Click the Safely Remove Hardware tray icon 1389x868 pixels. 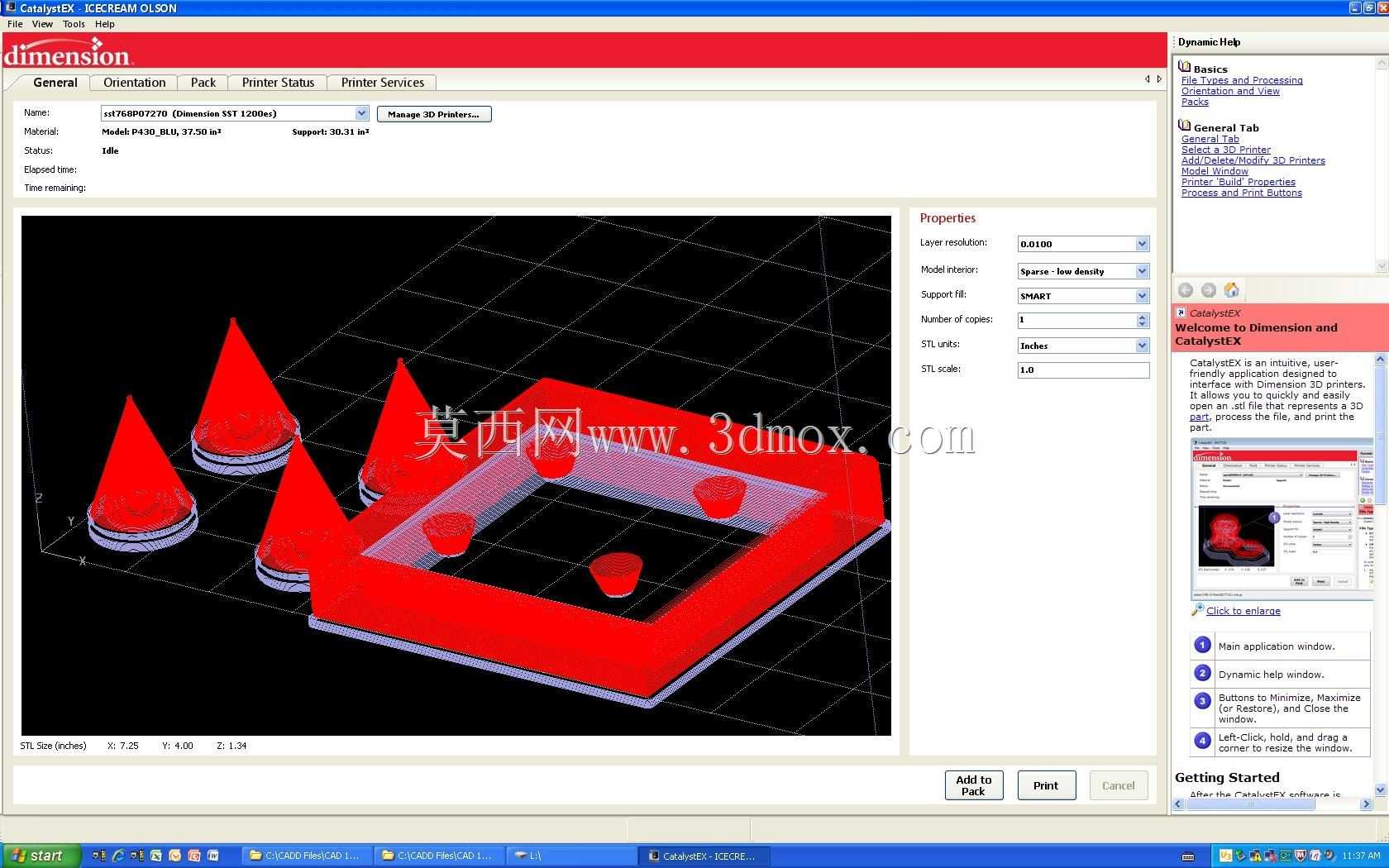click(1241, 856)
